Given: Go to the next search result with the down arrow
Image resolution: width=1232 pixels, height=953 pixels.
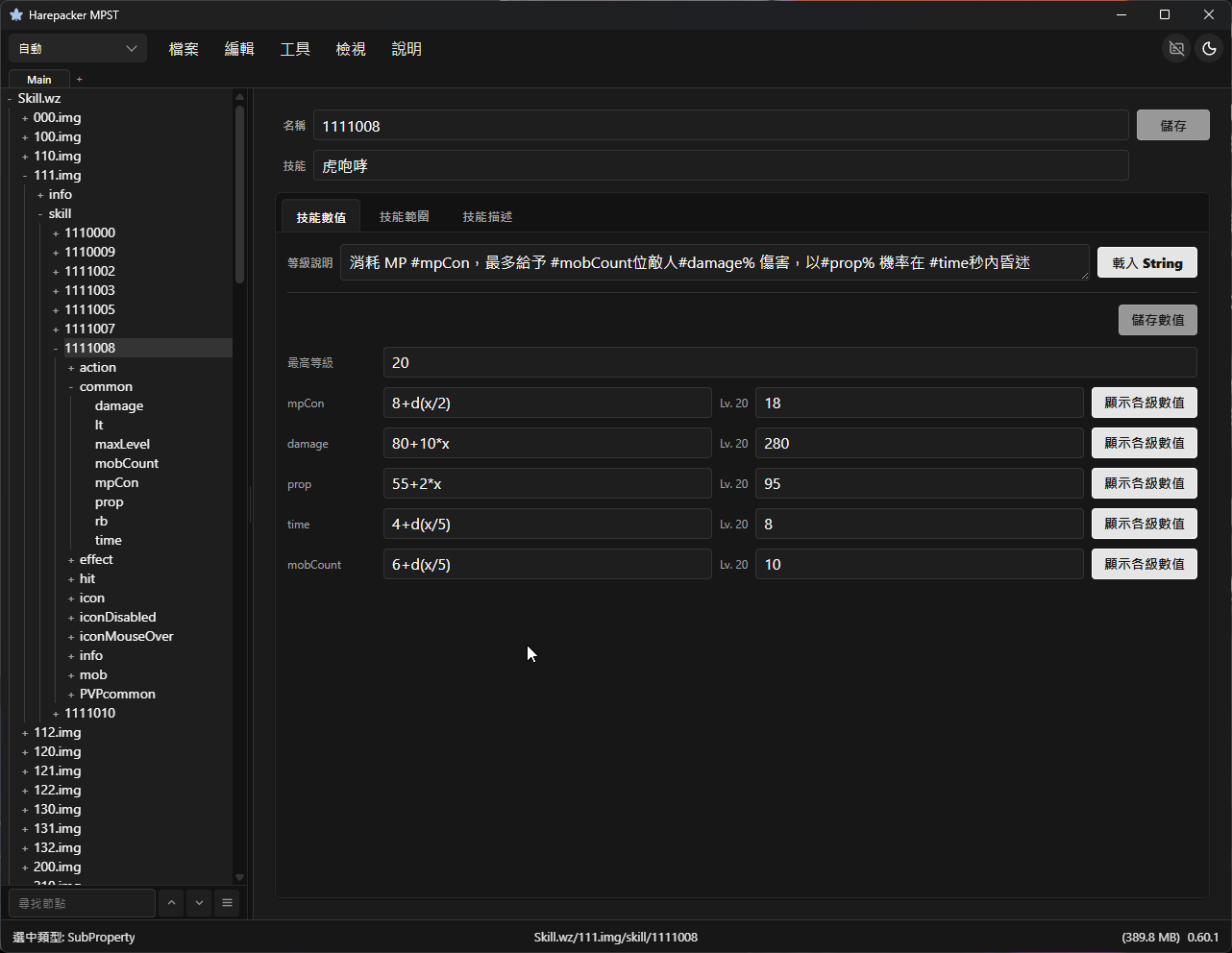Looking at the screenshot, I should point(199,903).
